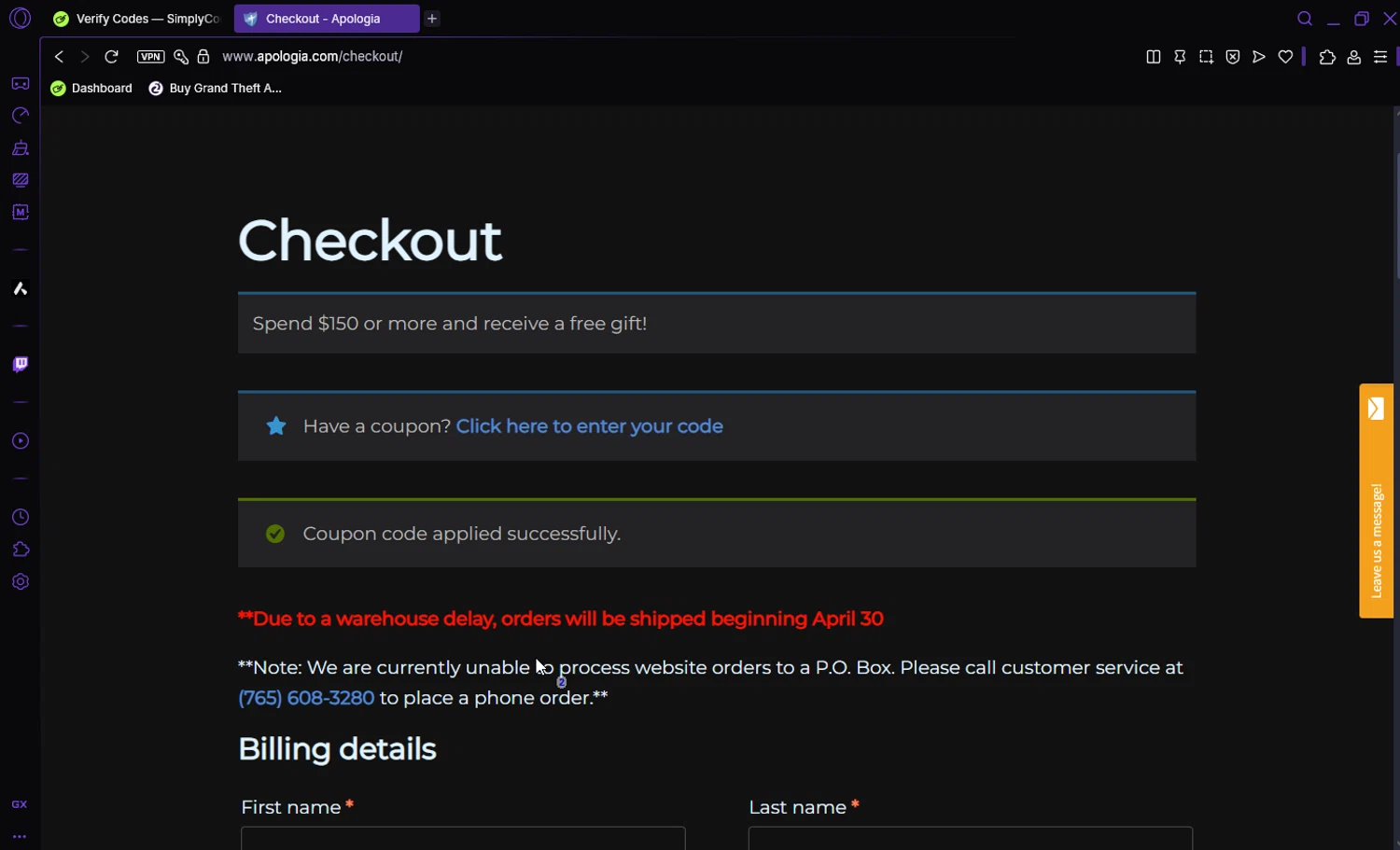Search open tabs with magnifier icon
Image resolution: width=1400 pixels, height=850 pixels.
pos(1305,19)
